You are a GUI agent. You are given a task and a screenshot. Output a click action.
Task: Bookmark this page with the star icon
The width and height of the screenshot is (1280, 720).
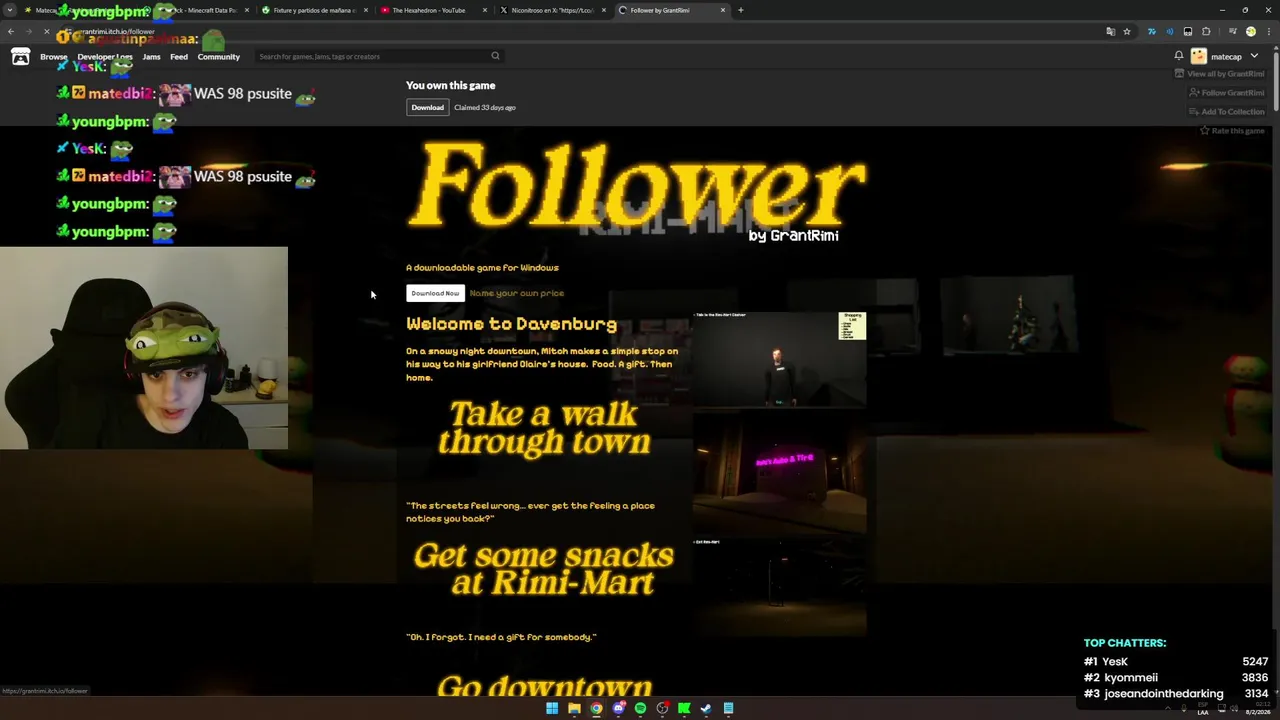[1127, 32]
